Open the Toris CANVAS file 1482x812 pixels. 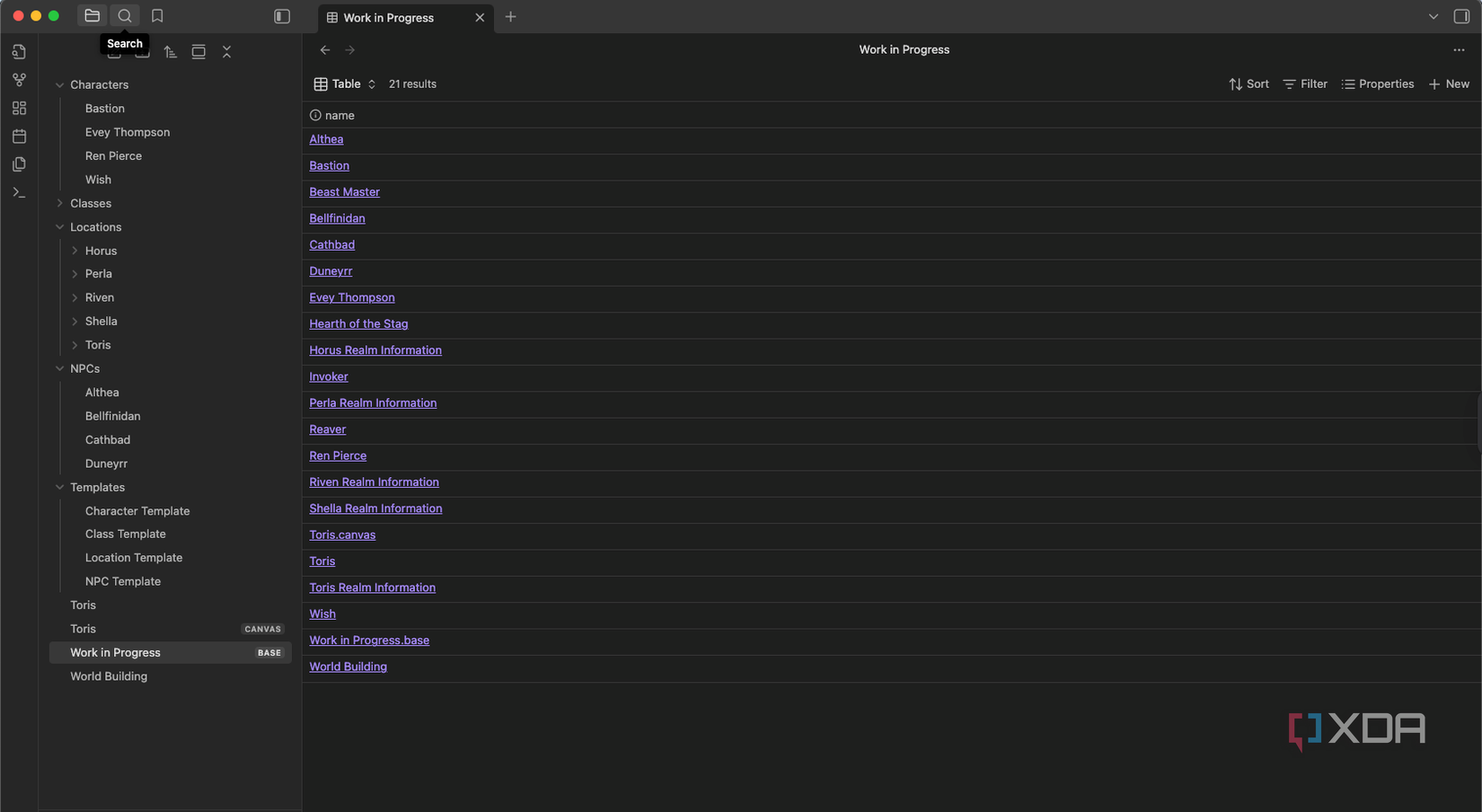[x=171, y=629]
